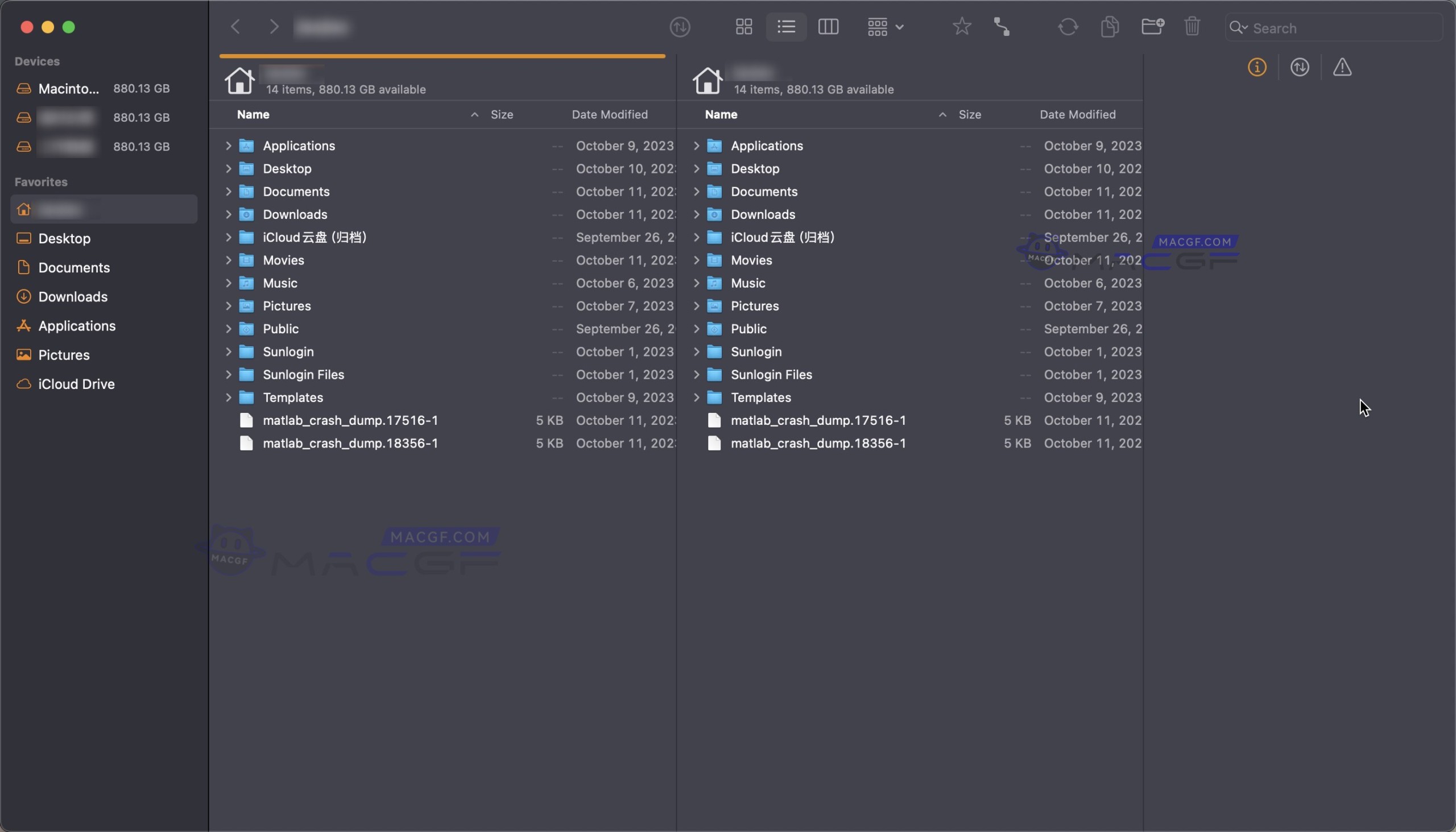Click the network connection icon
Screen dimensions: 1456x832
click(x=1002, y=27)
